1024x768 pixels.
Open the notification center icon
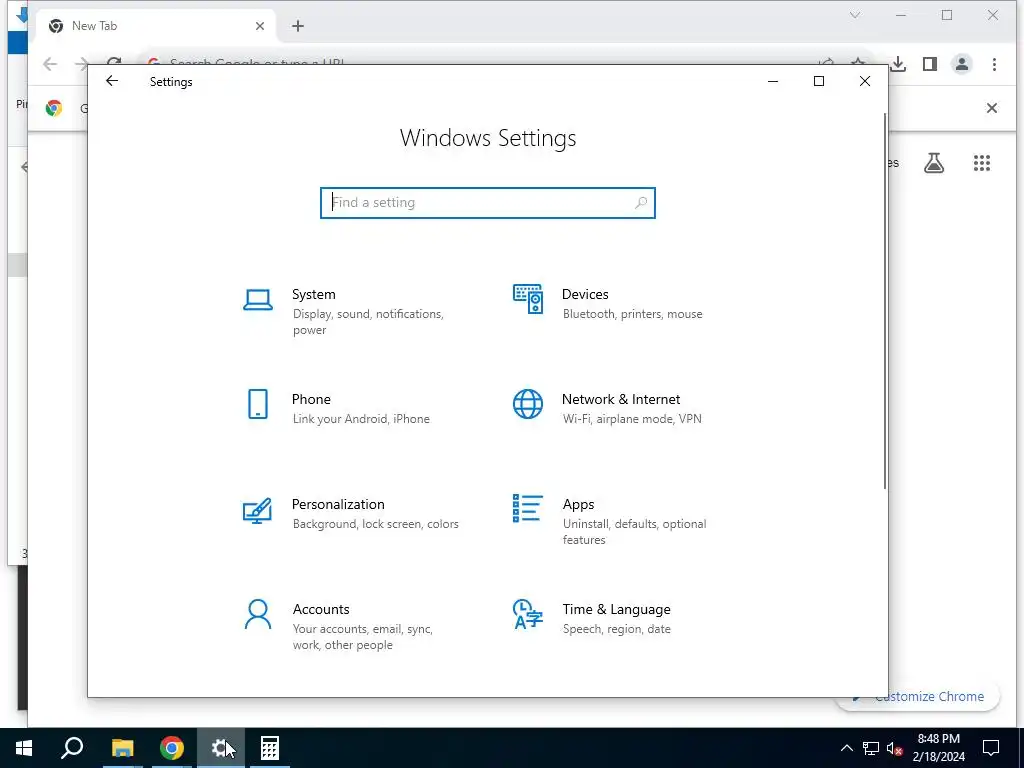click(991, 748)
